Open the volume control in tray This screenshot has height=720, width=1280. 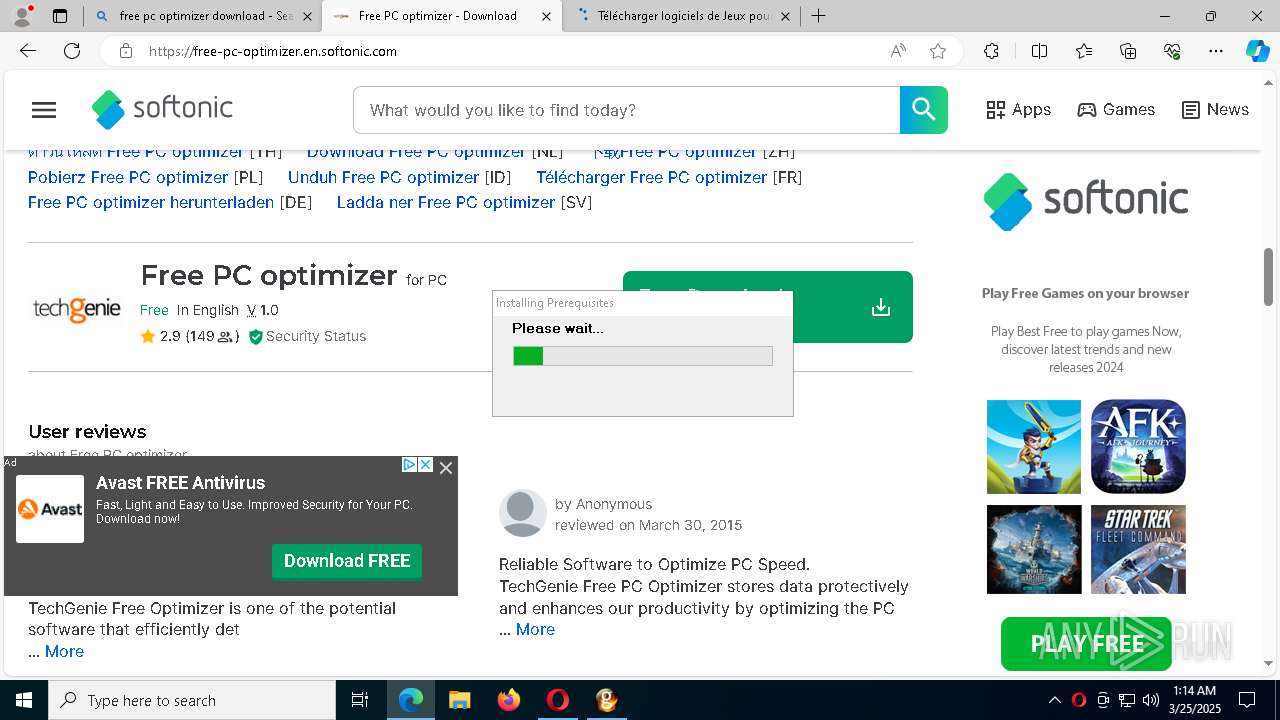pos(1151,700)
